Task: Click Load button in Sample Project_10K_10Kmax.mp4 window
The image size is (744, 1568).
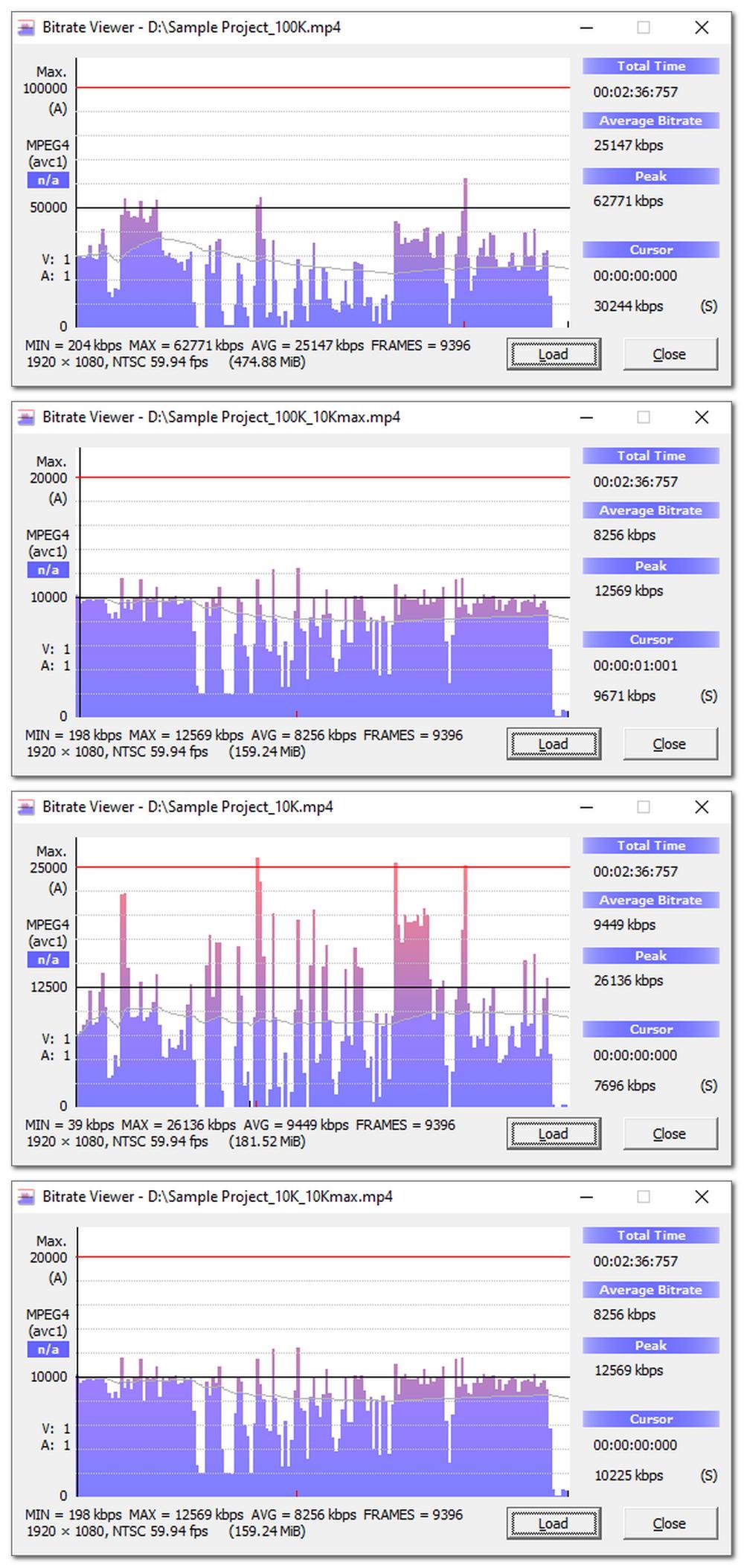Action: tap(554, 1524)
